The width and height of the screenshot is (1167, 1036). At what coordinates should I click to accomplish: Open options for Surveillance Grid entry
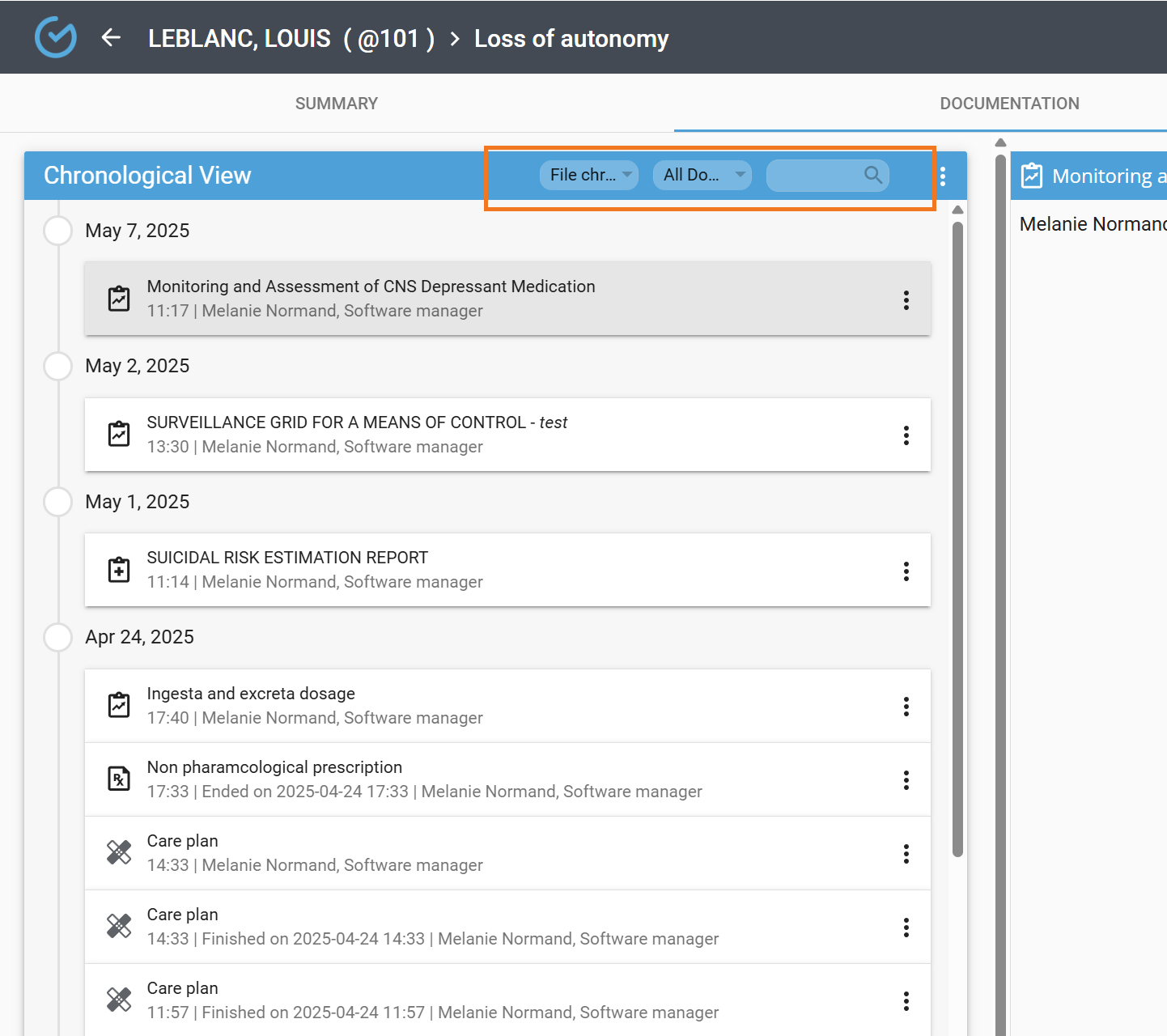click(x=906, y=435)
